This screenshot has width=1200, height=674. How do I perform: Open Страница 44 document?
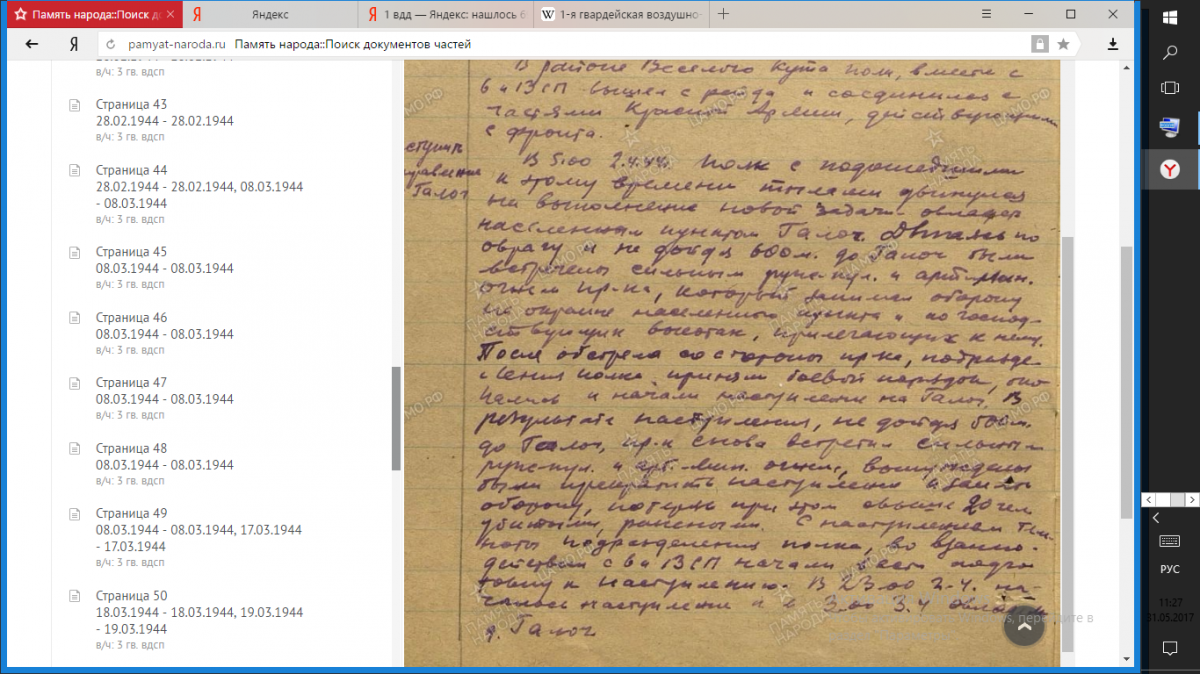pos(131,170)
